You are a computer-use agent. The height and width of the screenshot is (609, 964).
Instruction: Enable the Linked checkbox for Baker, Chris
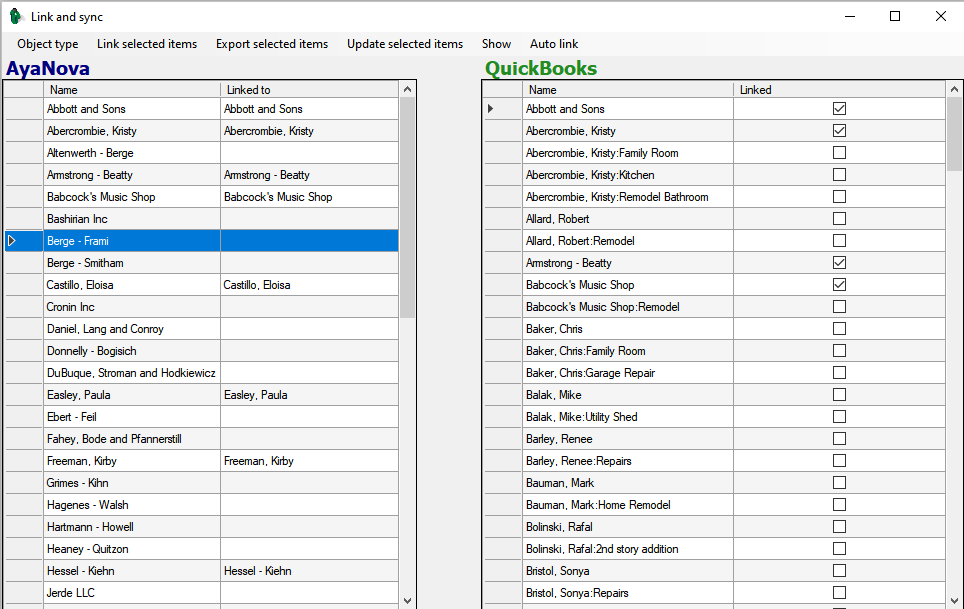click(839, 328)
